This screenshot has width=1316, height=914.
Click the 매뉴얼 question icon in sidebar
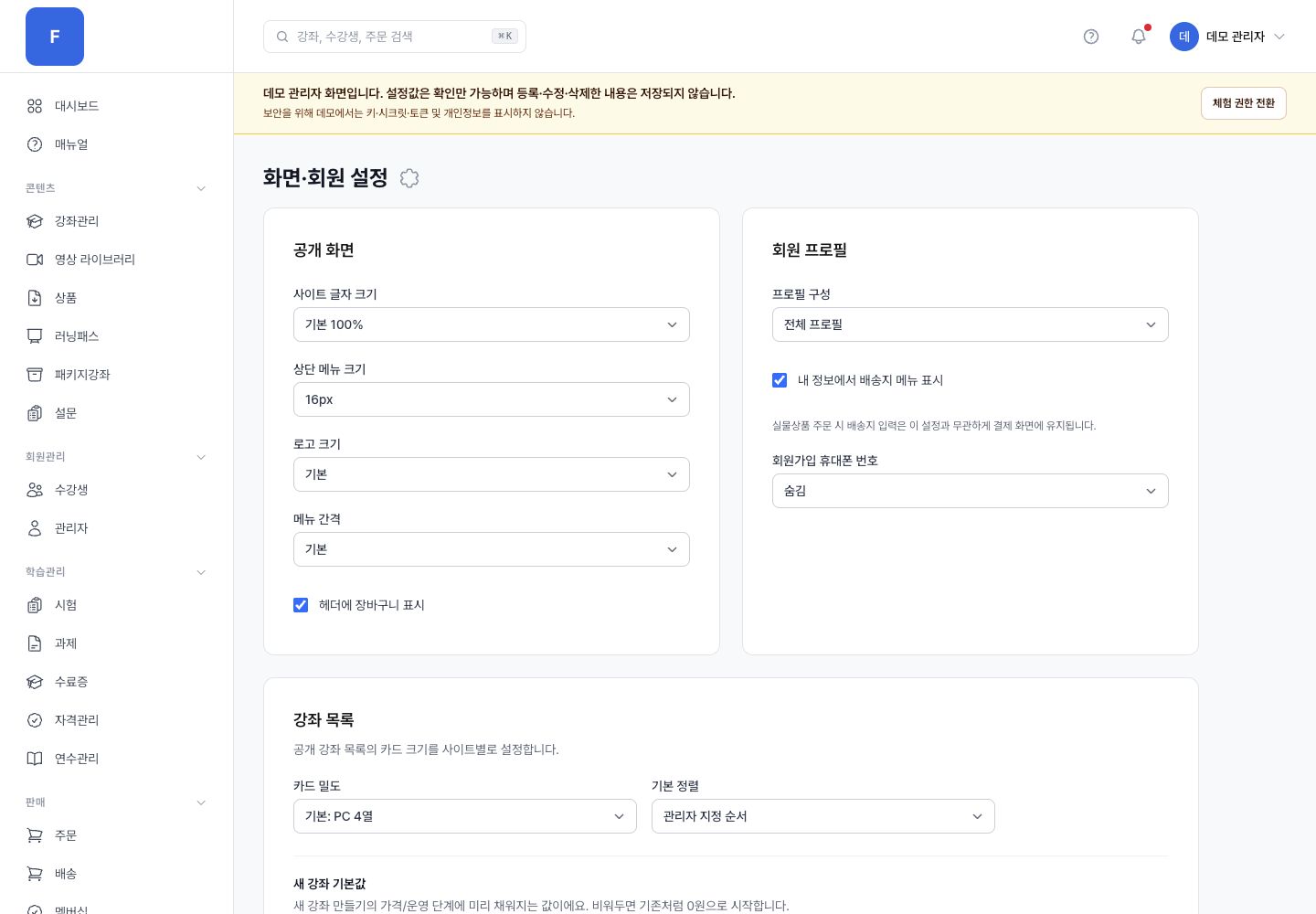(x=35, y=144)
